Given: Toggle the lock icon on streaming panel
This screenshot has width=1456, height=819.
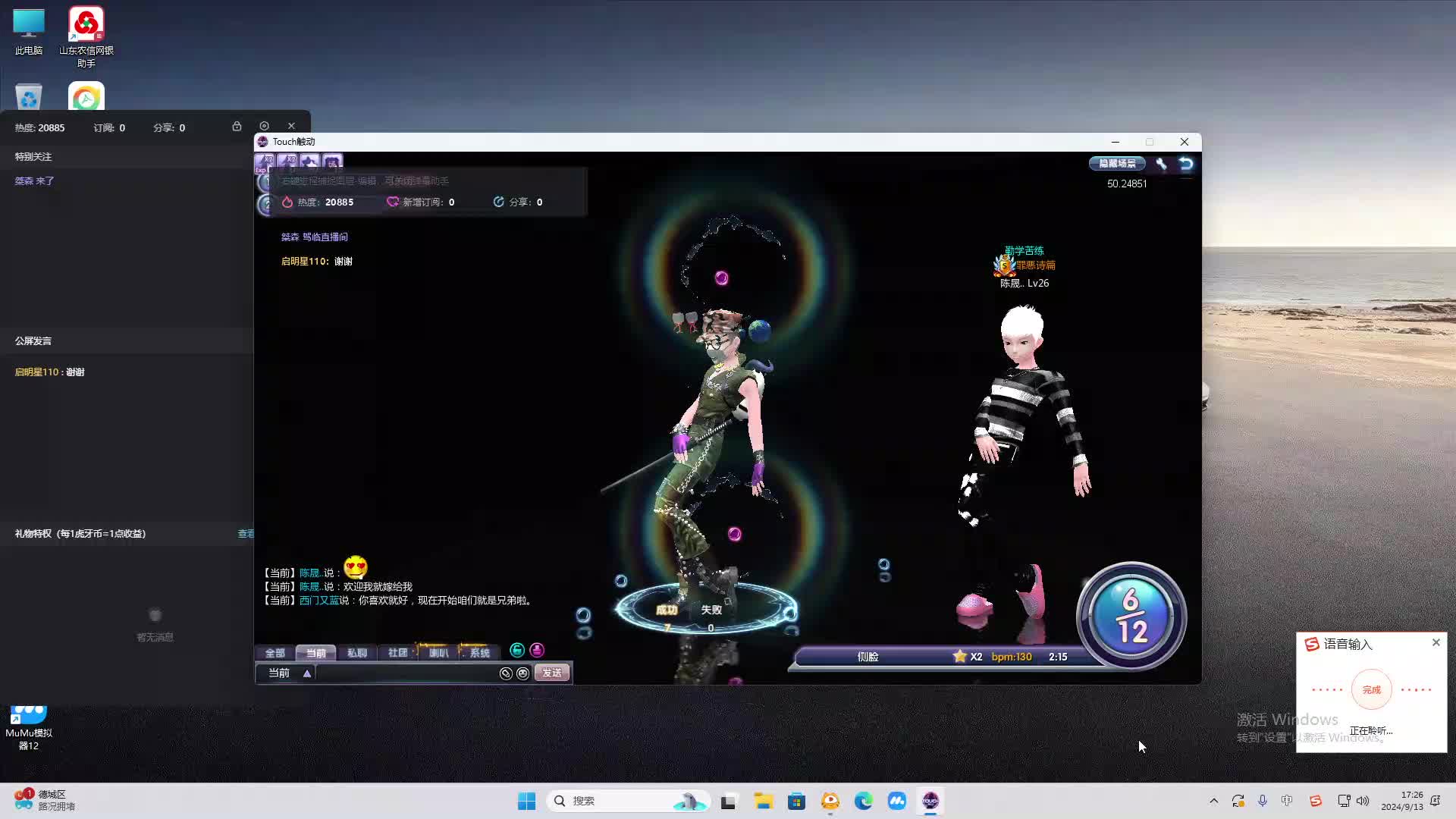Looking at the screenshot, I should [237, 126].
